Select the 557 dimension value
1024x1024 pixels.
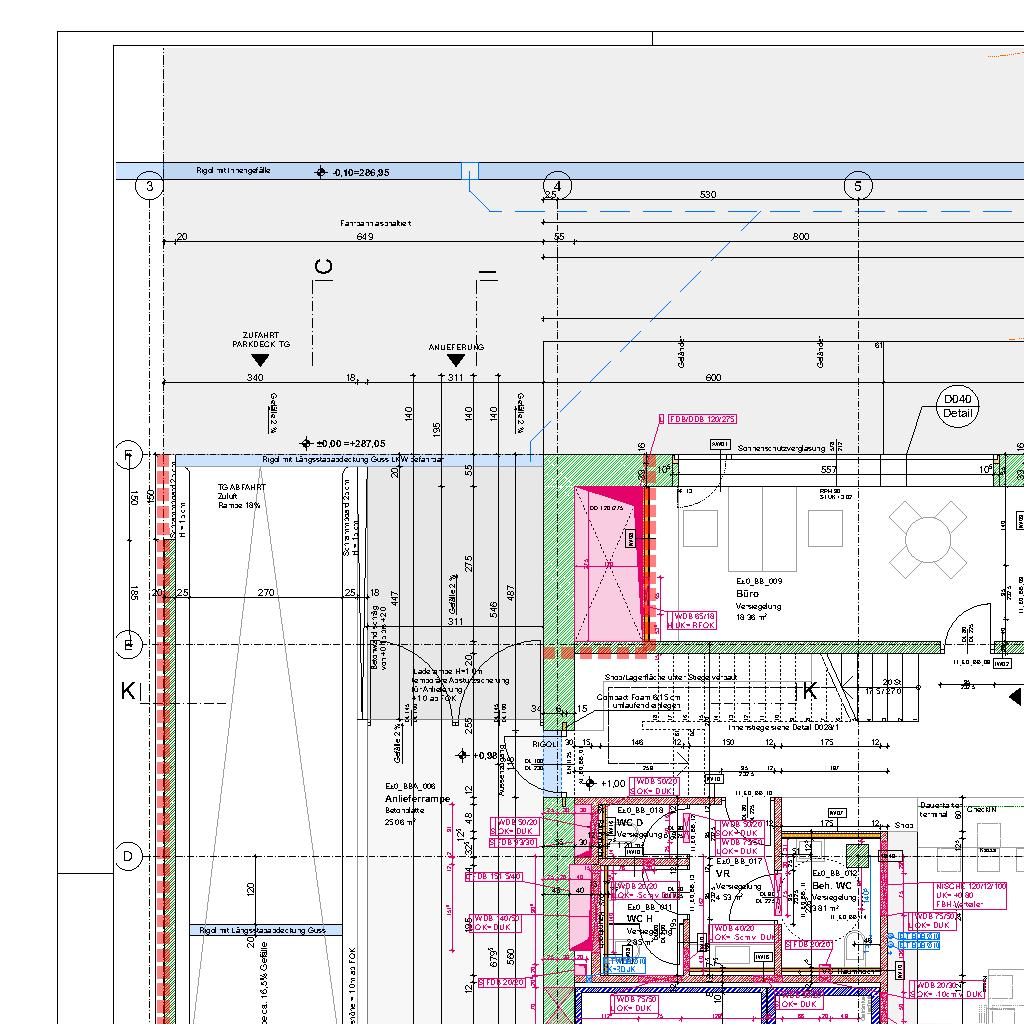click(x=829, y=470)
